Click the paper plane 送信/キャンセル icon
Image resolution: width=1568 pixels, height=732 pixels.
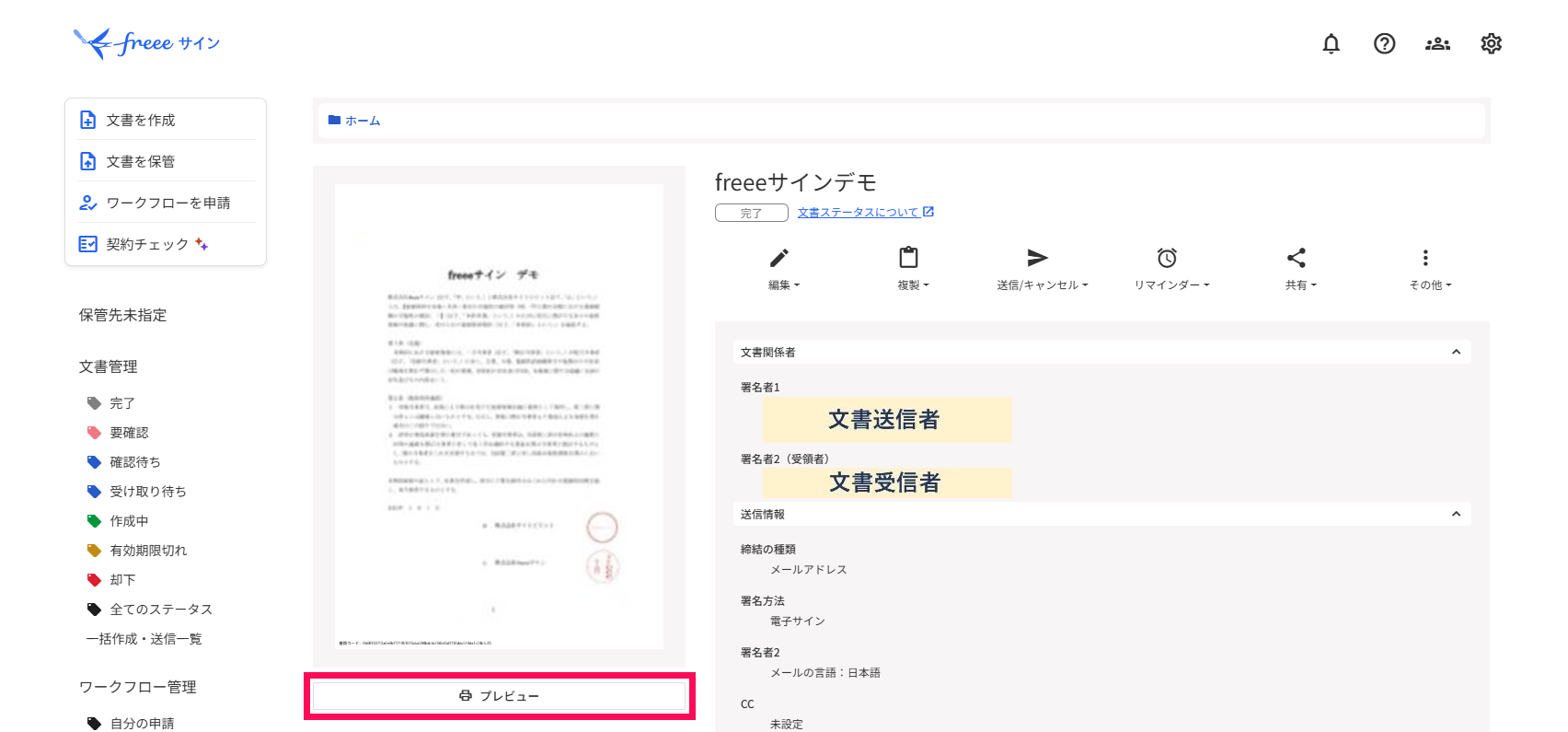click(1038, 258)
